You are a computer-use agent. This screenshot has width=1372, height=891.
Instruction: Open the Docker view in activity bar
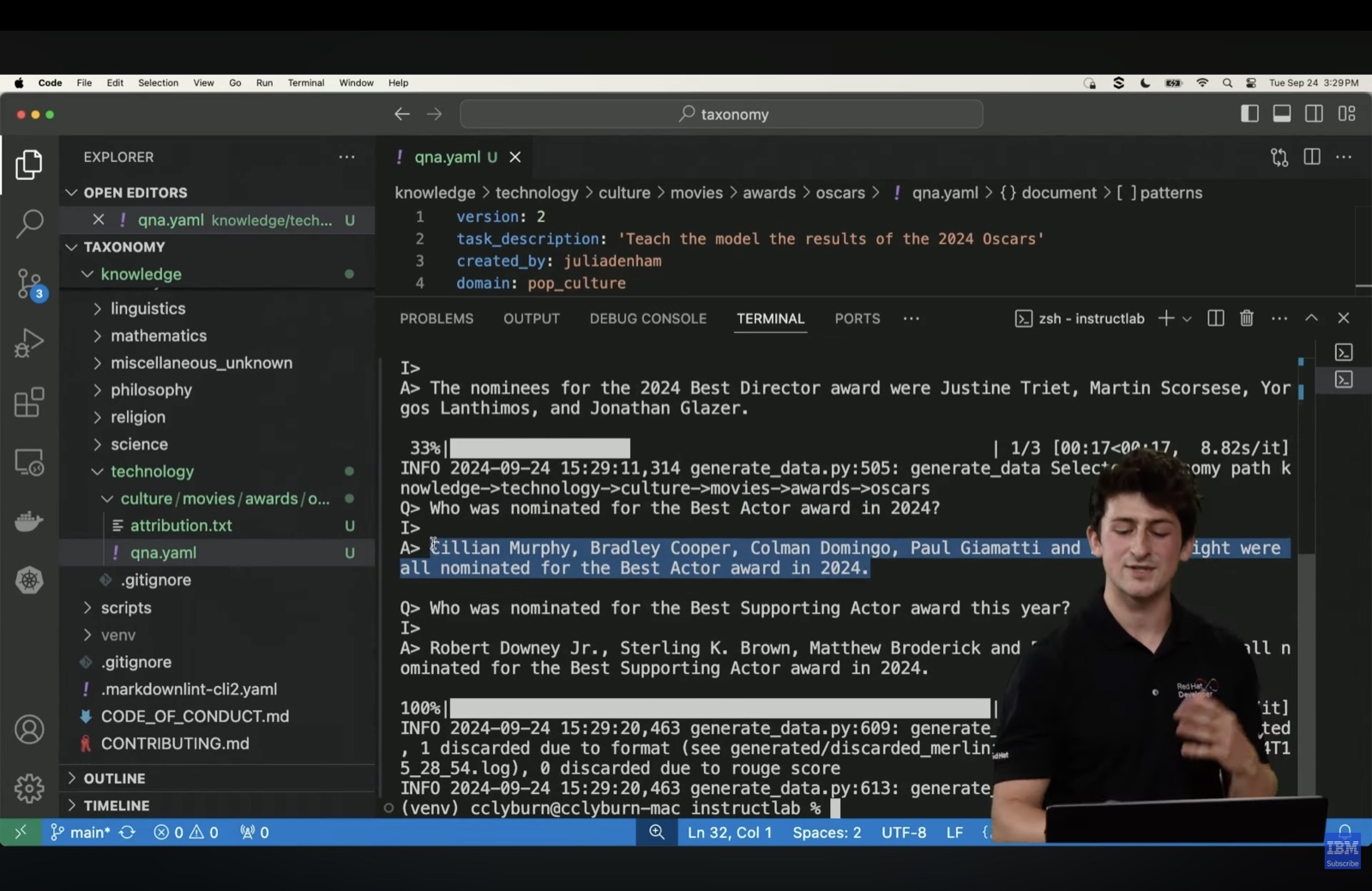[x=29, y=521]
